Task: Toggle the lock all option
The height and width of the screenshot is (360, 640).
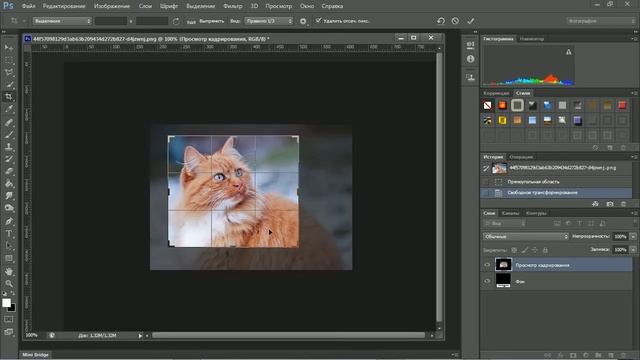Action: point(545,250)
